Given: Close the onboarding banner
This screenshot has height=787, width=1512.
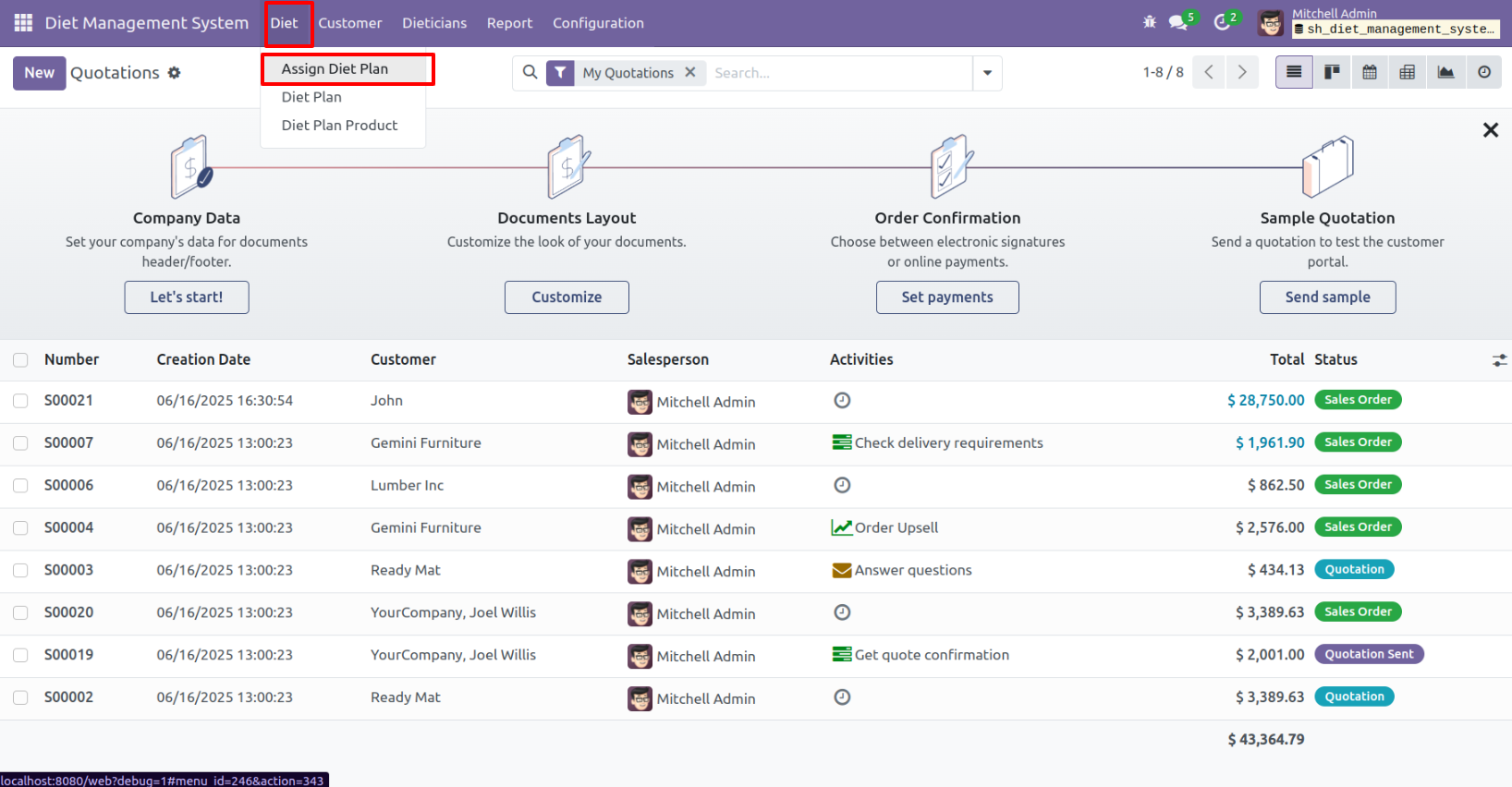Looking at the screenshot, I should (1490, 130).
